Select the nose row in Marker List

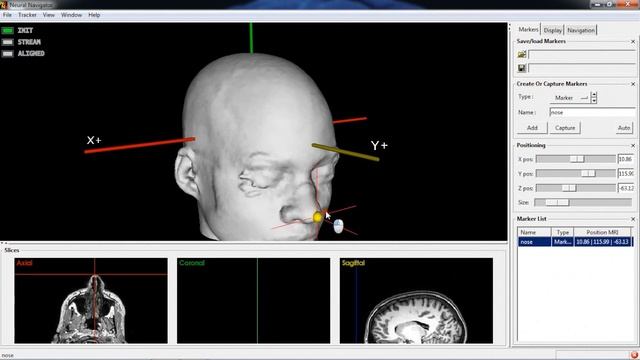click(x=576, y=242)
